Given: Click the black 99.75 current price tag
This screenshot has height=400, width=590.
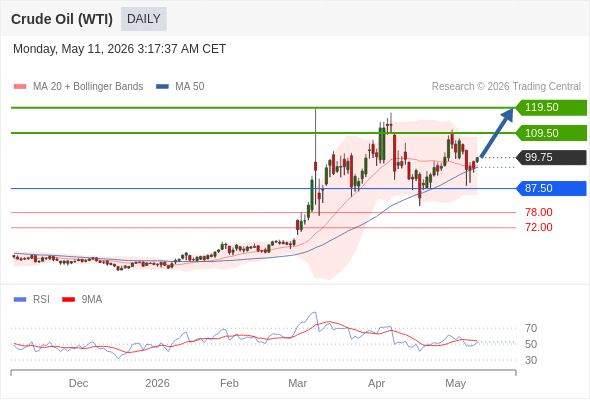Looking at the screenshot, I should (551, 157).
